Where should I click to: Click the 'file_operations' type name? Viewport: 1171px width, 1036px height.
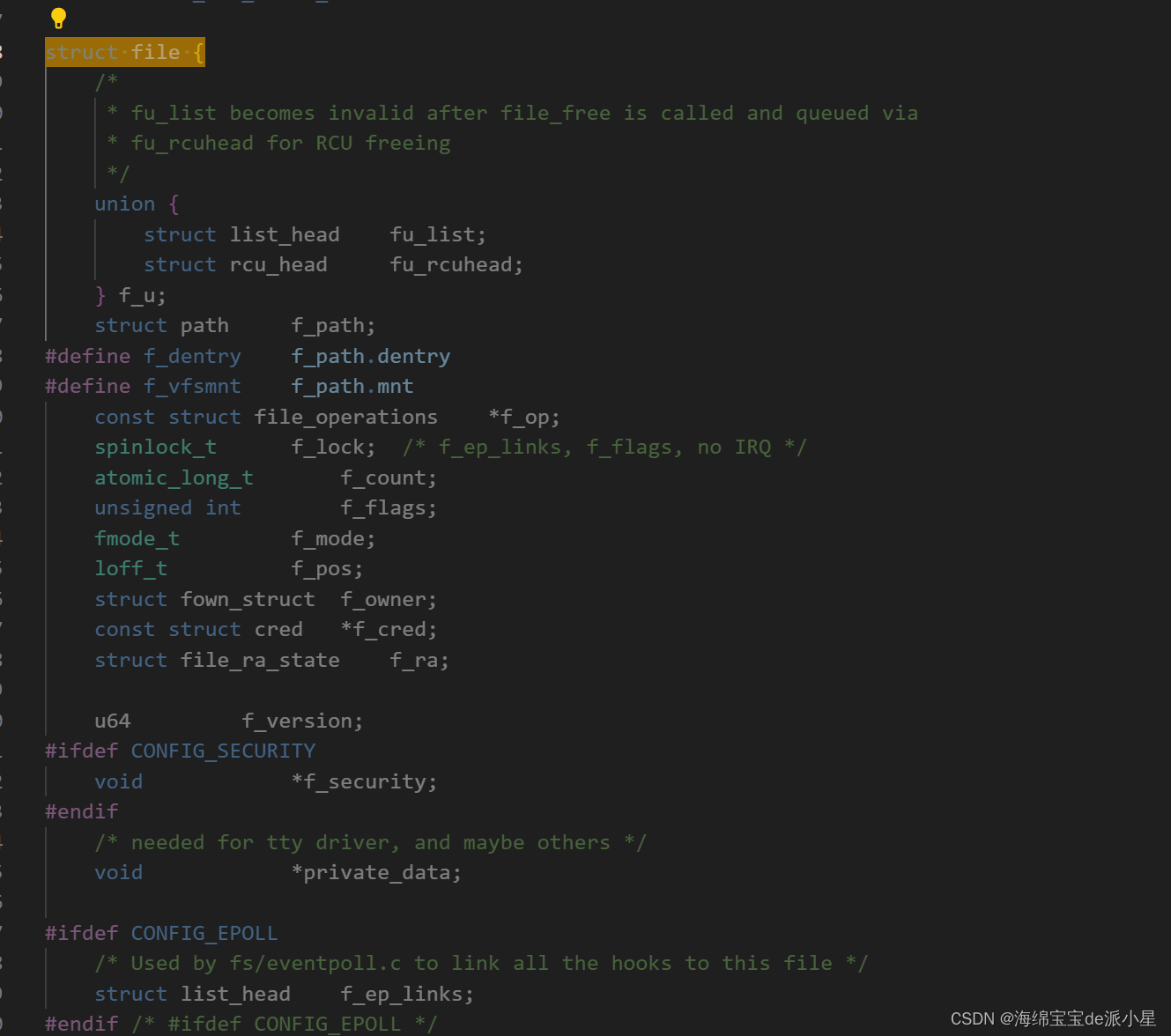(346, 417)
